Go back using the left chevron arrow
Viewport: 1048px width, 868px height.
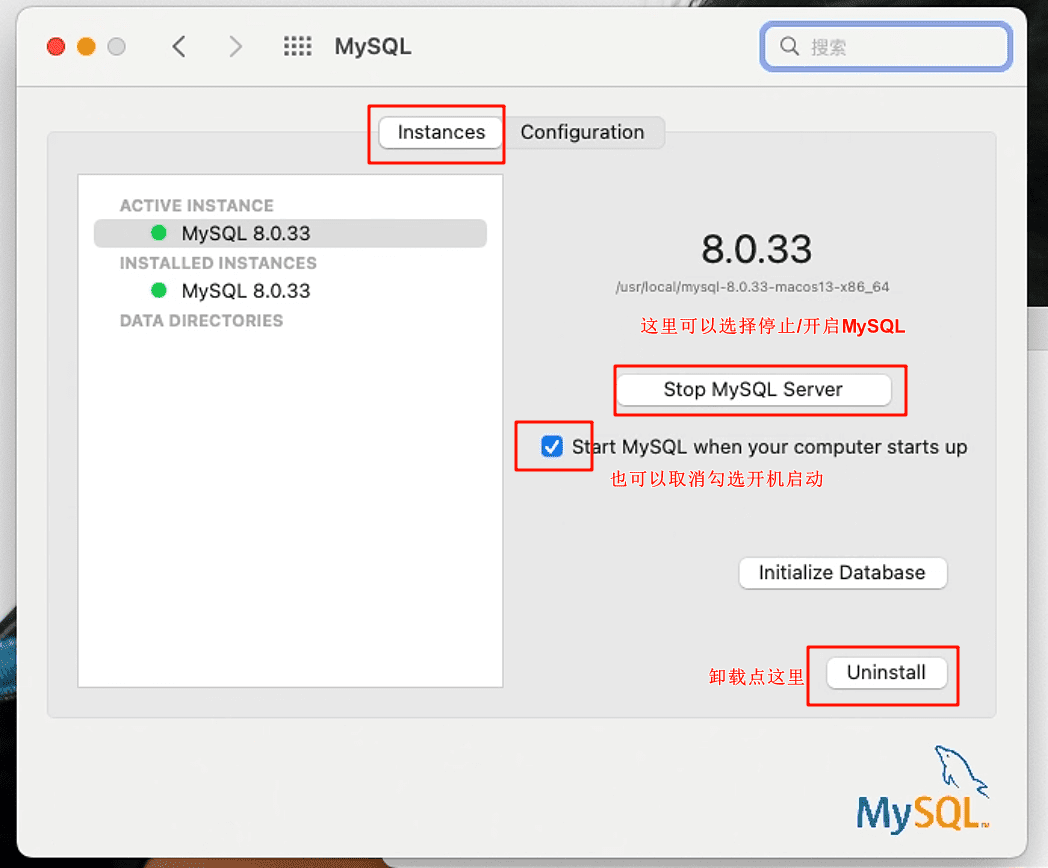179,47
